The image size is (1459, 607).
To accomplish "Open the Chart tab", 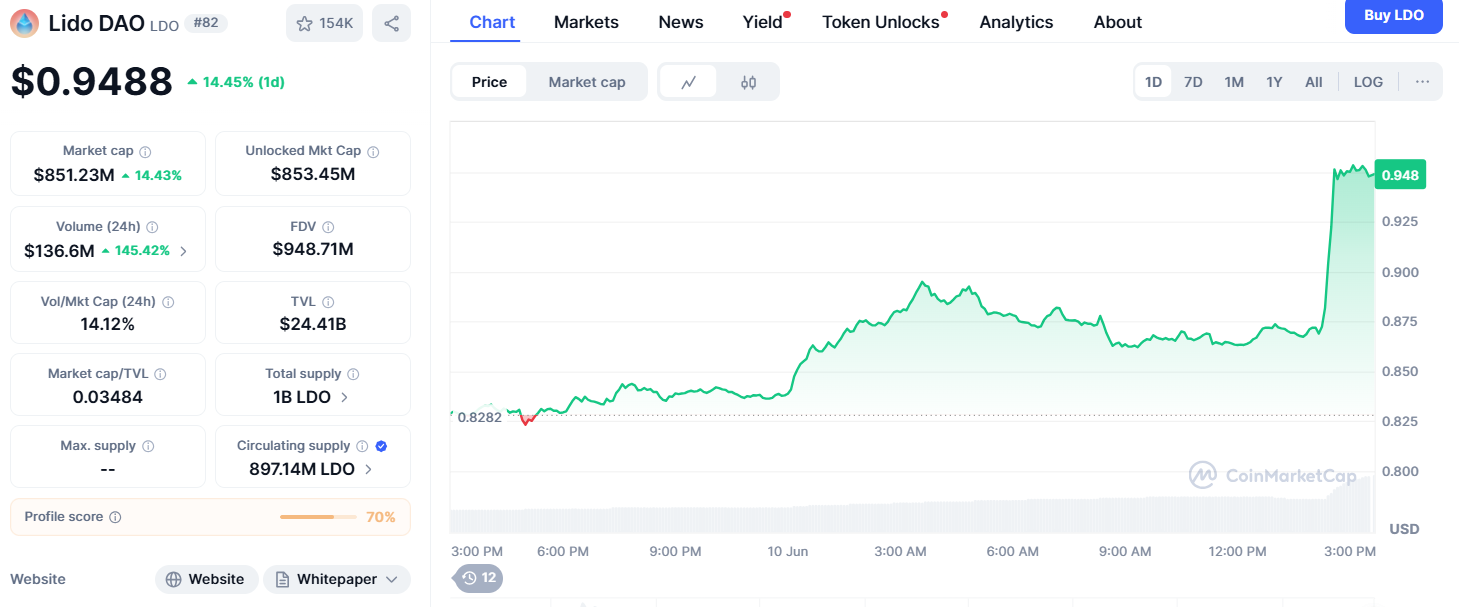I will coord(492,22).
